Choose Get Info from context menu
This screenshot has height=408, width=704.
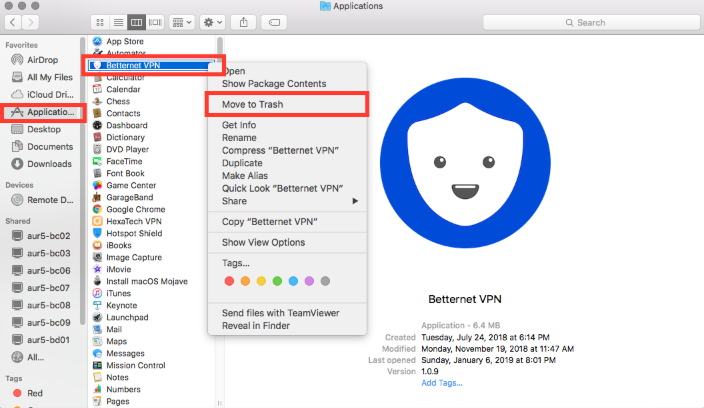[287, 125]
